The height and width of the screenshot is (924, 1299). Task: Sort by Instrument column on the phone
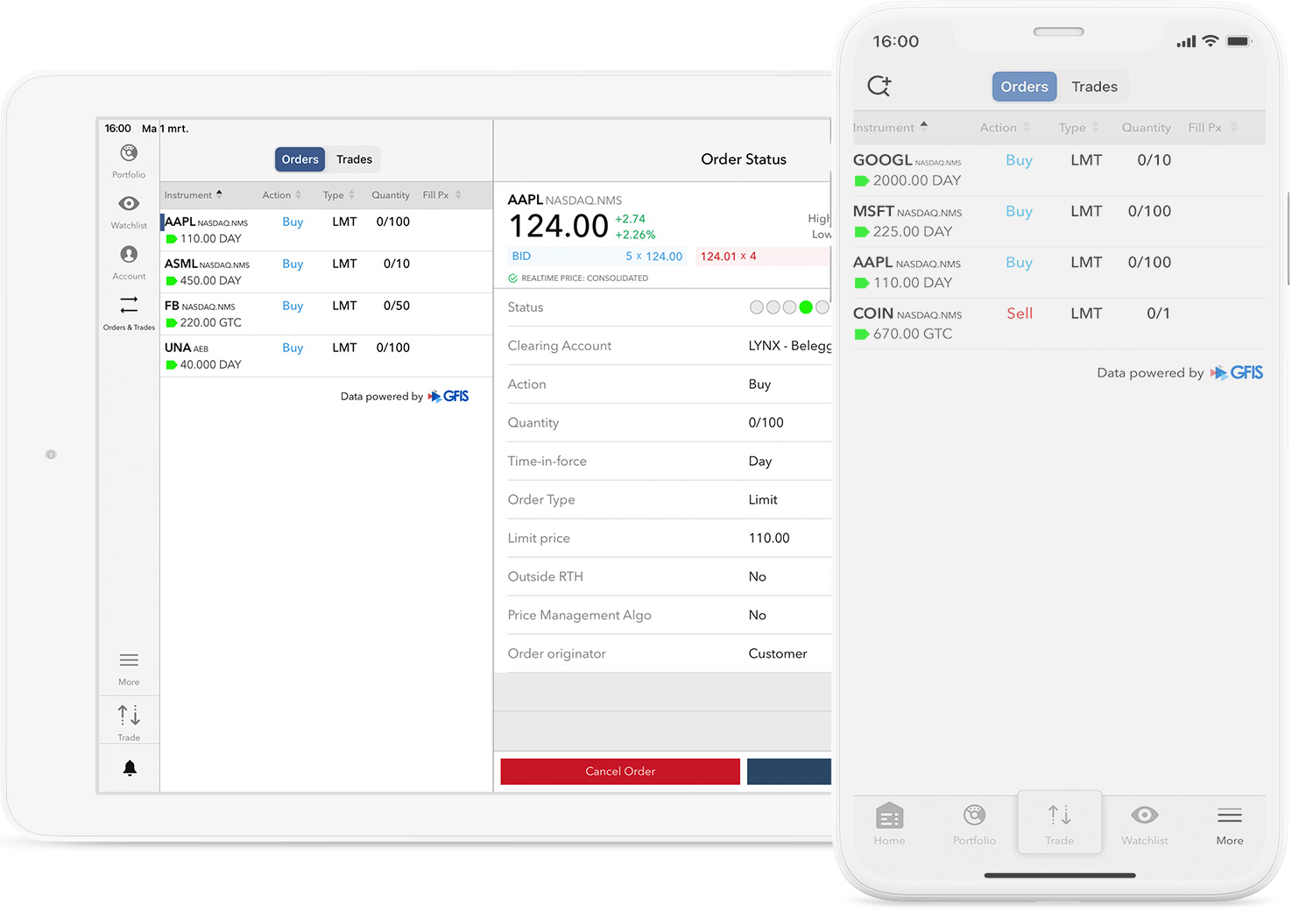point(890,127)
